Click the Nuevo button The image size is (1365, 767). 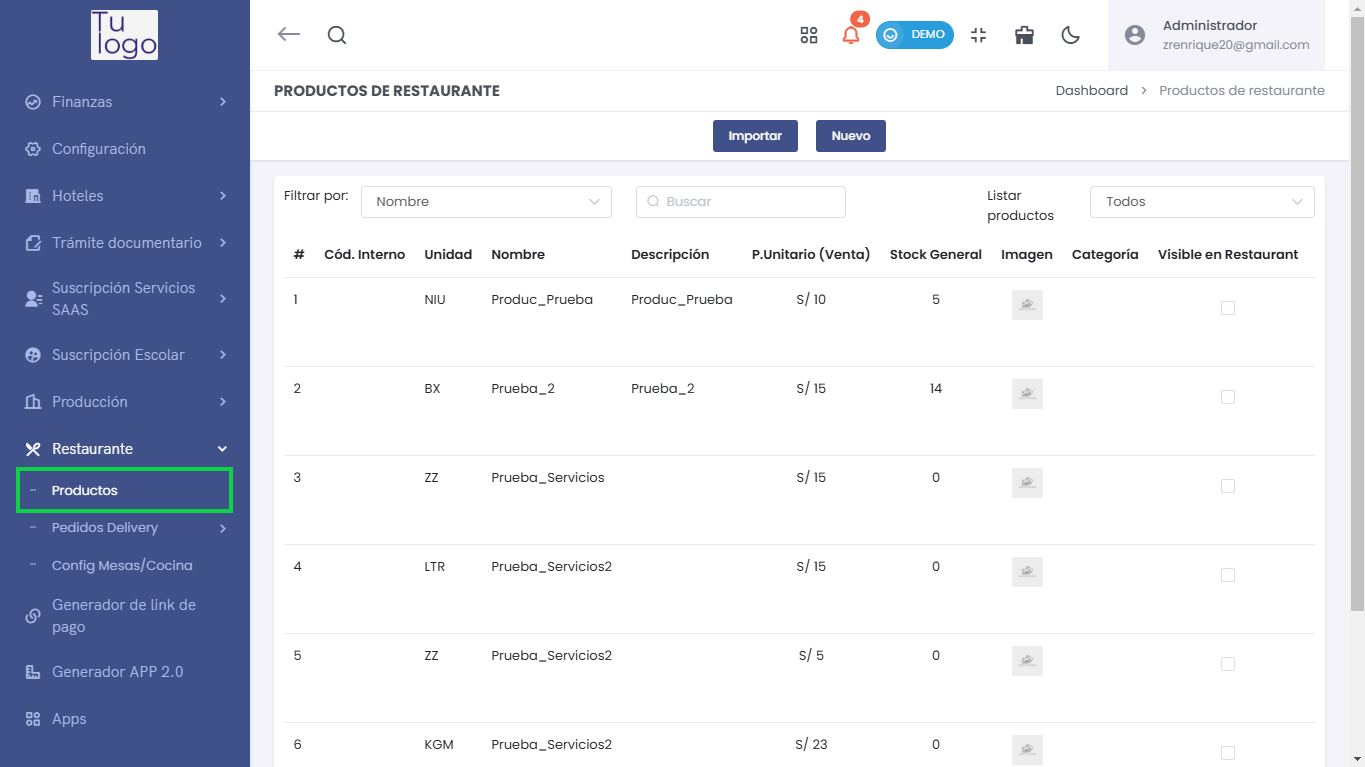851,136
